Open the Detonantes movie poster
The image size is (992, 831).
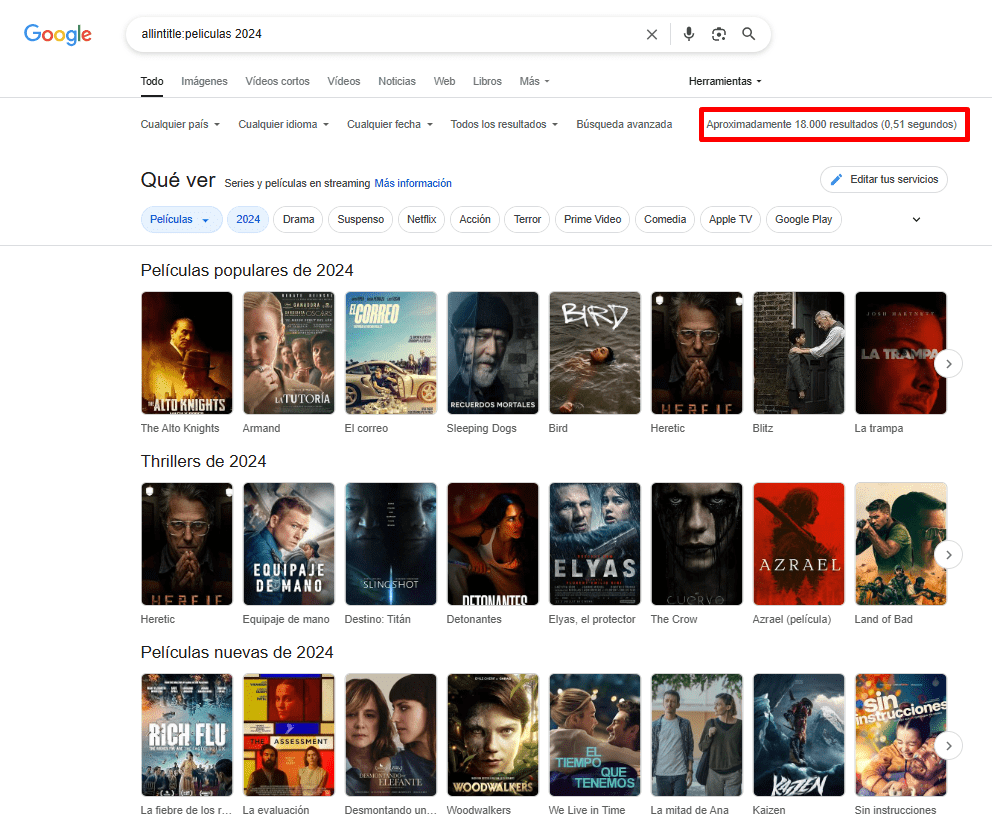point(493,544)
